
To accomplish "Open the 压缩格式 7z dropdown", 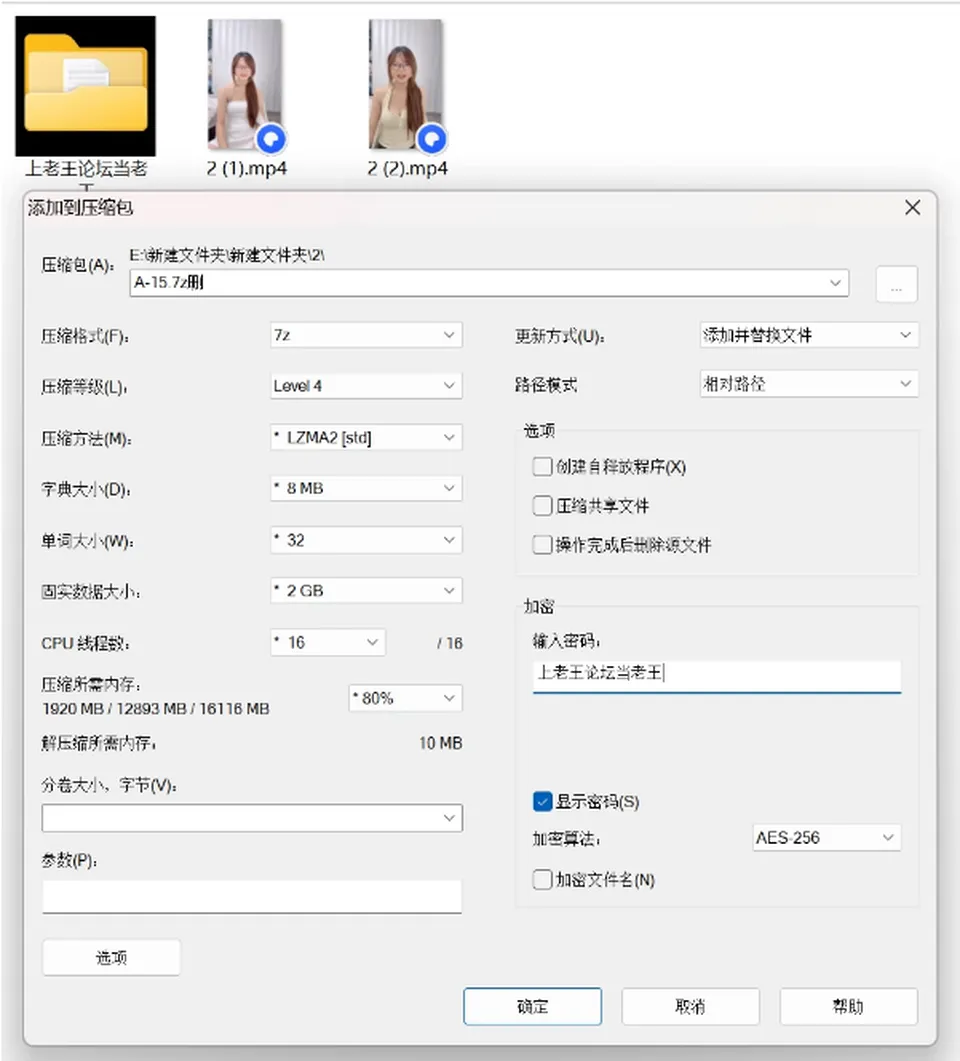I will (x=366, y=335).
